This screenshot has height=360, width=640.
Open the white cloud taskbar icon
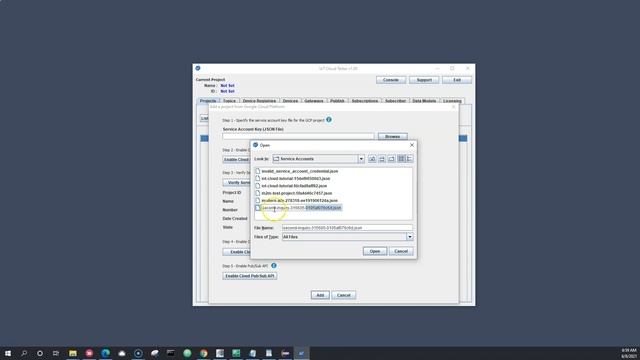122,353
